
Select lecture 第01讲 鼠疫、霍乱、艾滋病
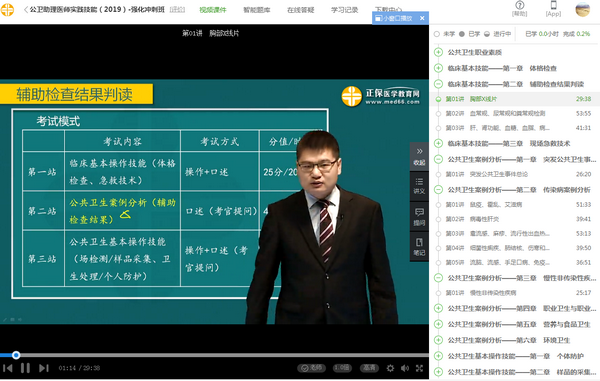coord(515,205)
